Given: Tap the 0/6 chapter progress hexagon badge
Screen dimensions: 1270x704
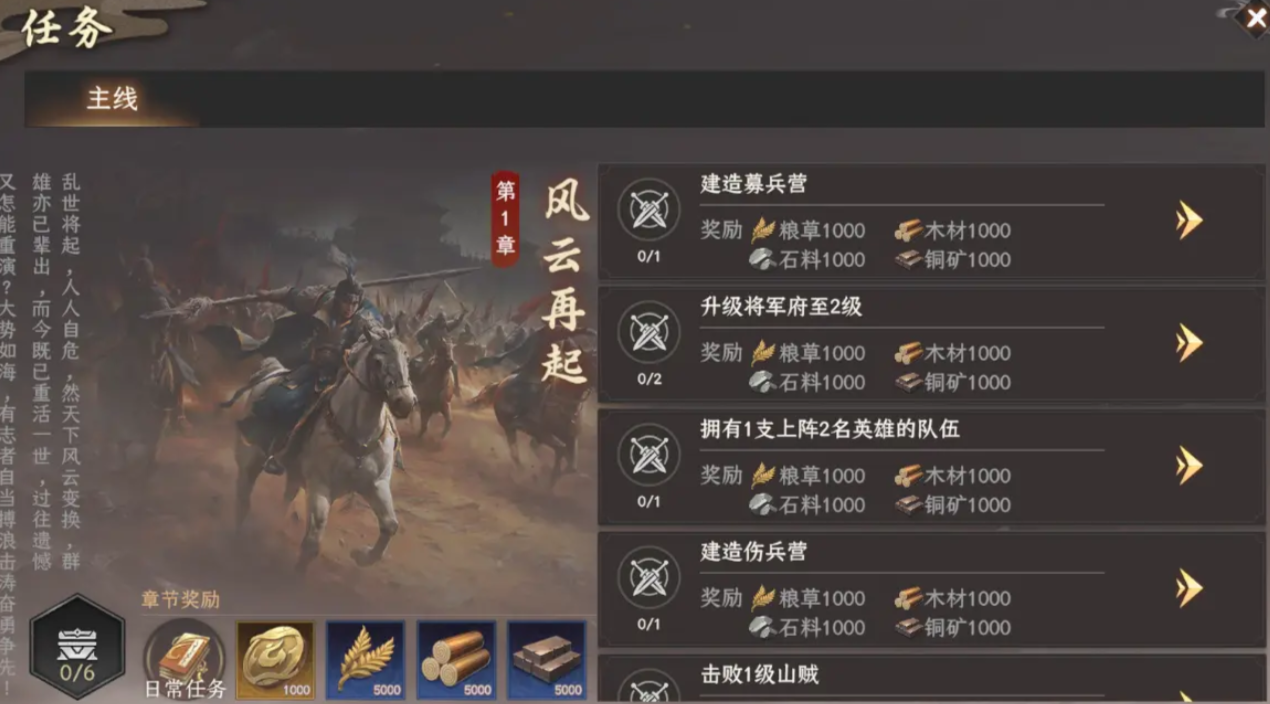Looking at the screenshot, I should (77, 647).
